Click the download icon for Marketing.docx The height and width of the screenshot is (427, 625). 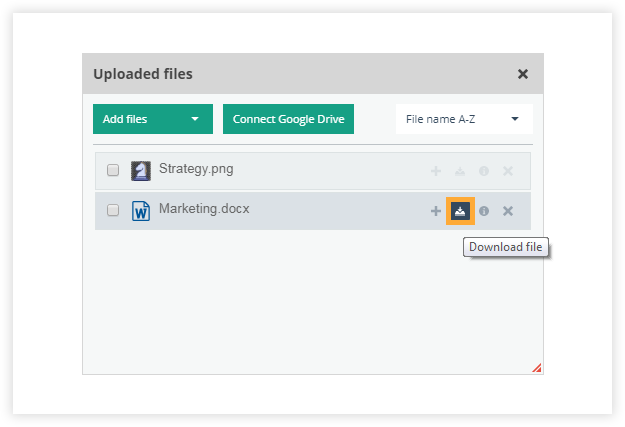pos(460,211)
